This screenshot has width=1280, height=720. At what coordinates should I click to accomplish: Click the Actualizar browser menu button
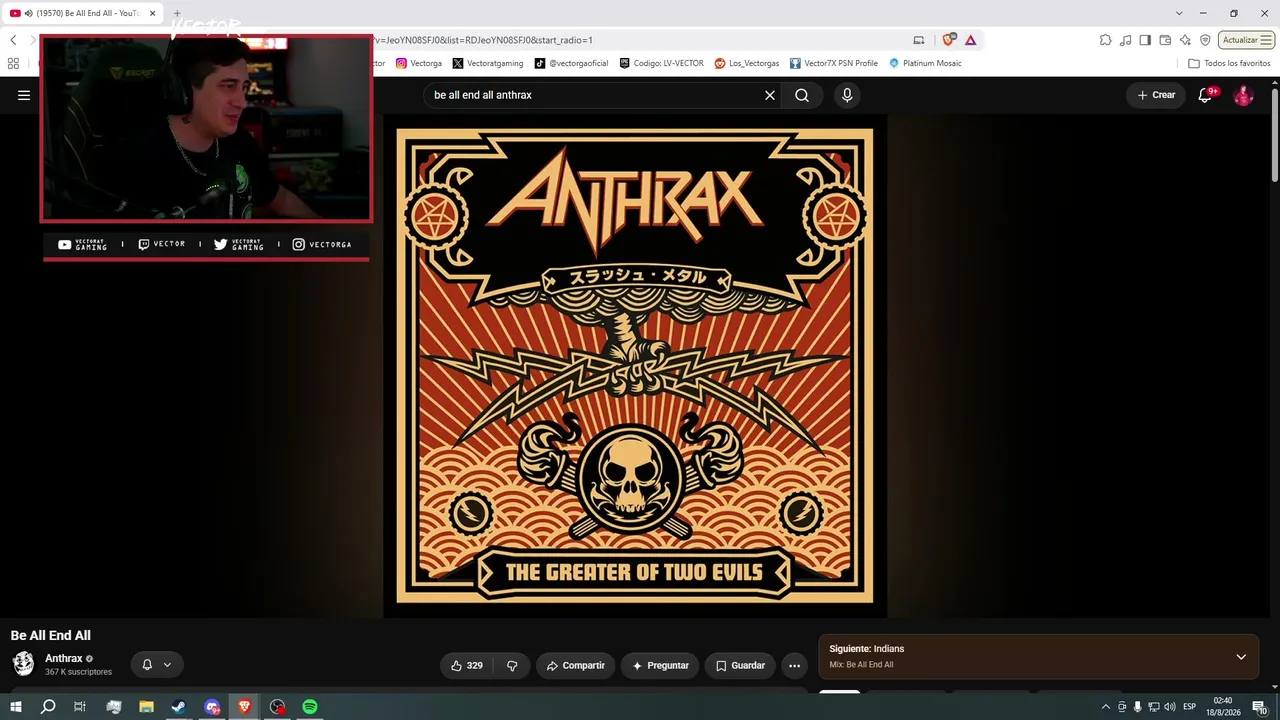point(1247,40)
